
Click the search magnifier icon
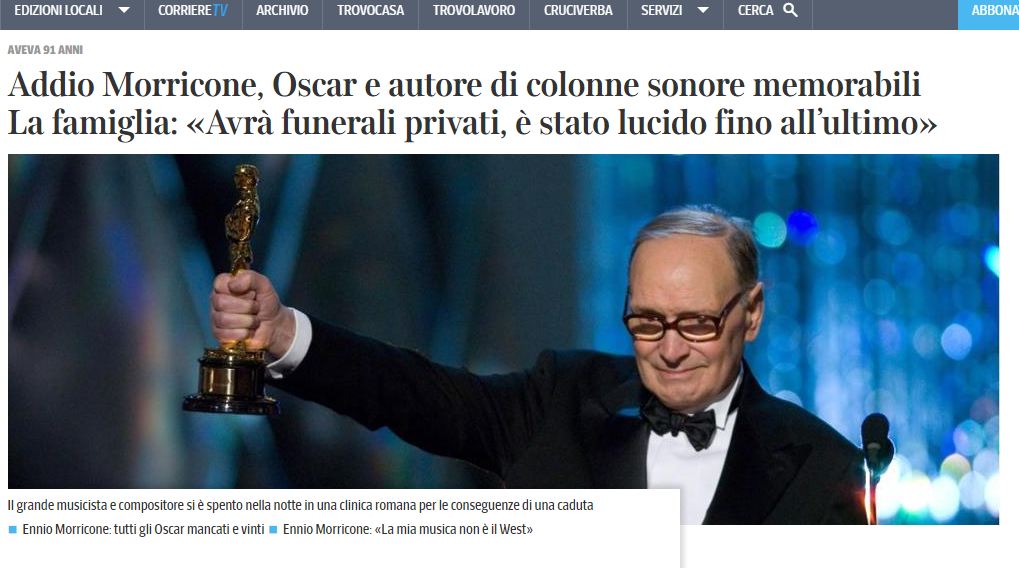790,10
